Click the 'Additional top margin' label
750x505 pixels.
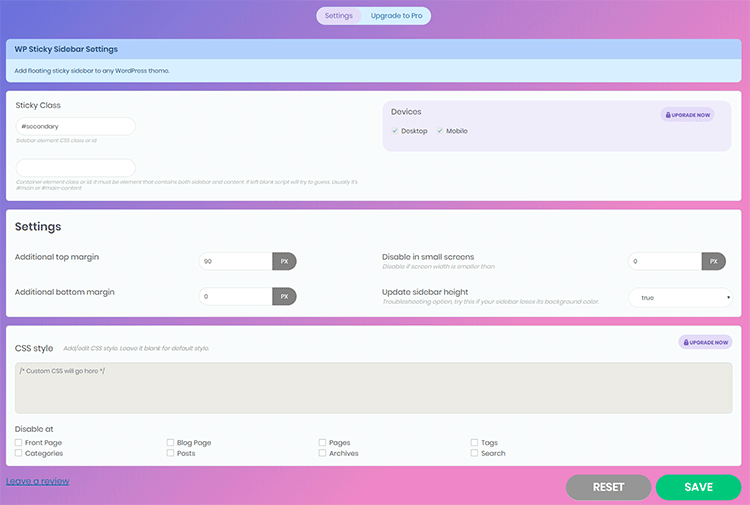57,257
